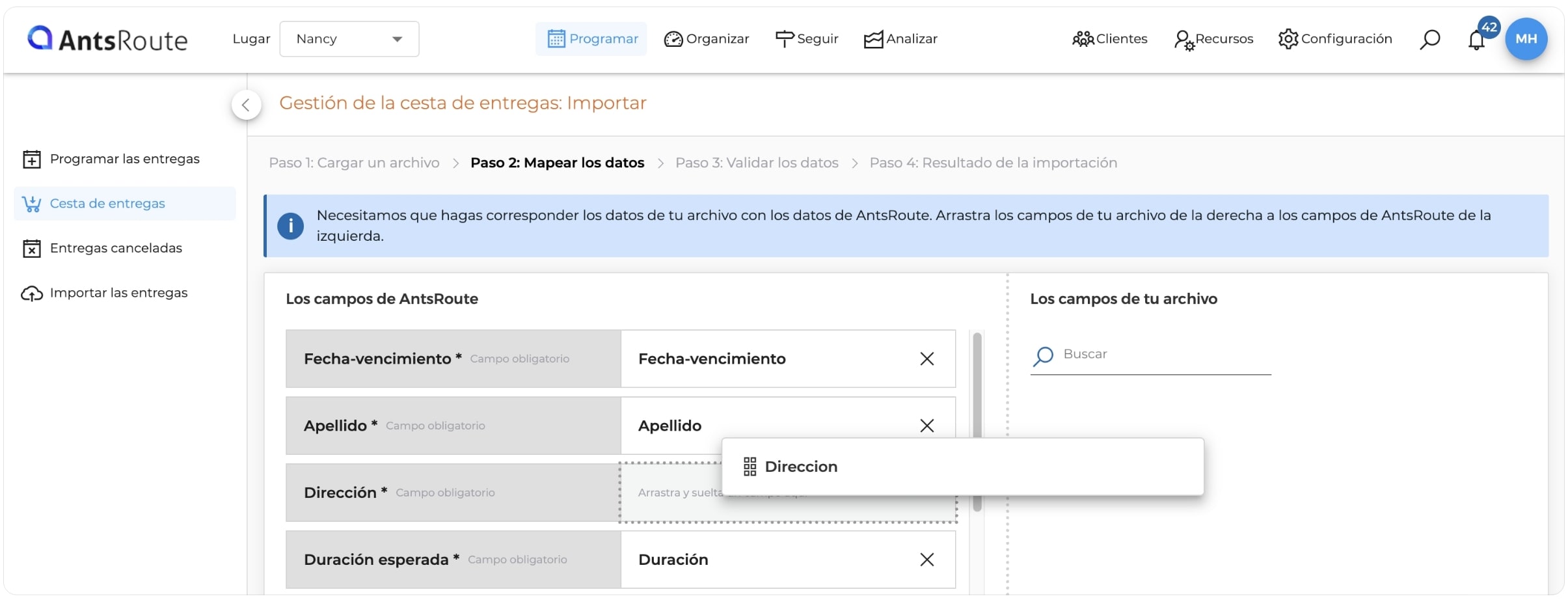The width and height of the screenshot is (1568, 600).
Task: Click the mapped Apellido value
Action: (669, 426)
